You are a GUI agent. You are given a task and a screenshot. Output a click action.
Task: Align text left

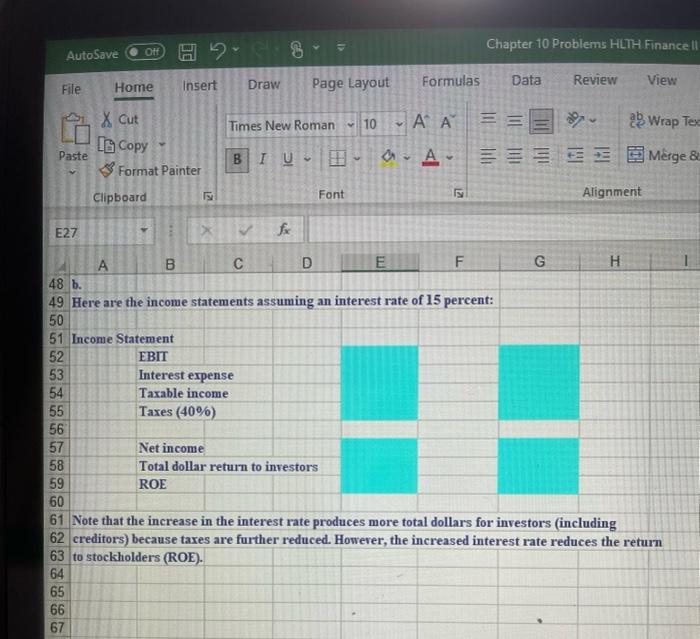[x=488, y=156]
